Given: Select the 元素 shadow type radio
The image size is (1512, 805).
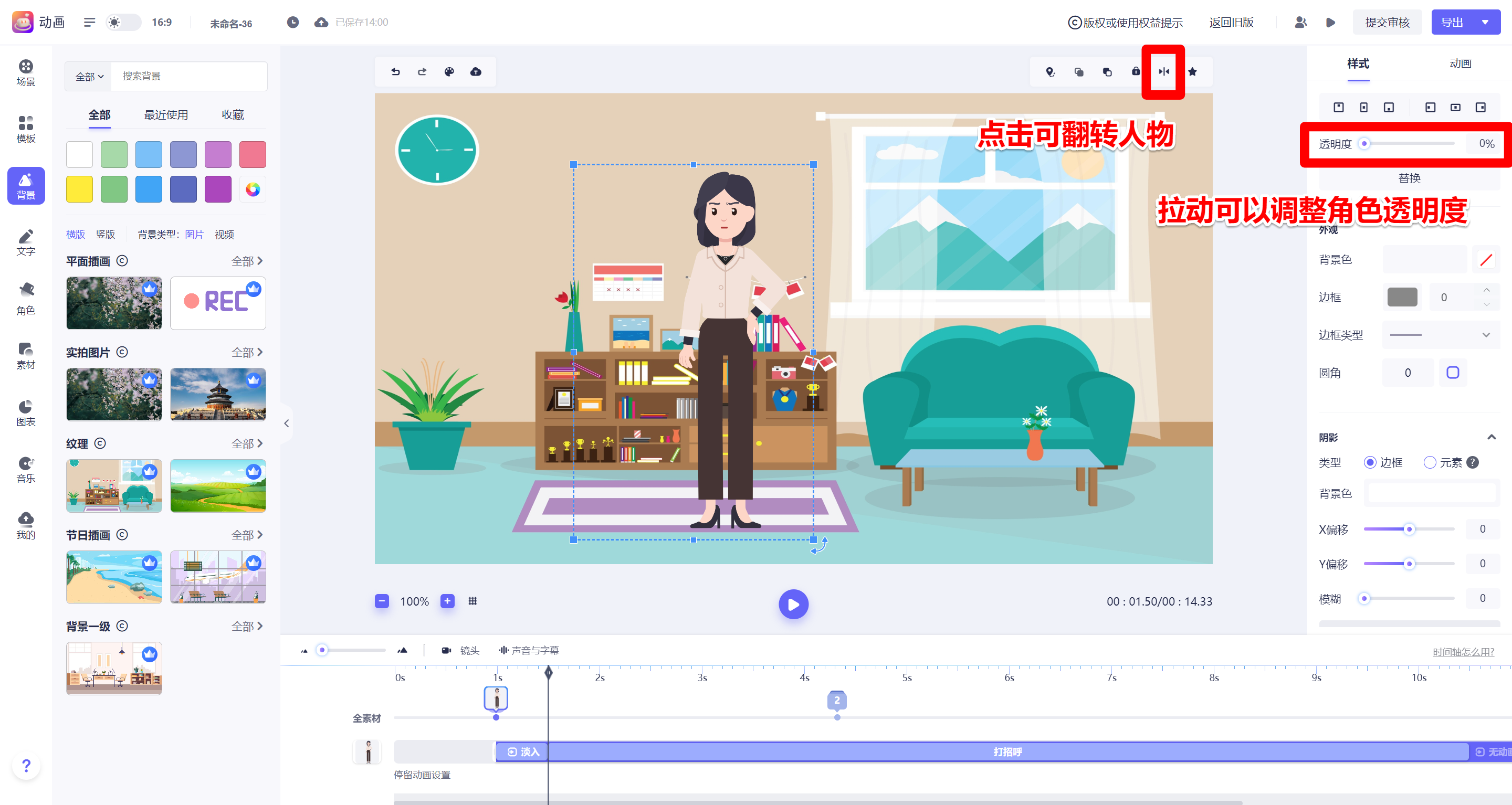Looking at the screenshot, I should tap(1430, 462).
